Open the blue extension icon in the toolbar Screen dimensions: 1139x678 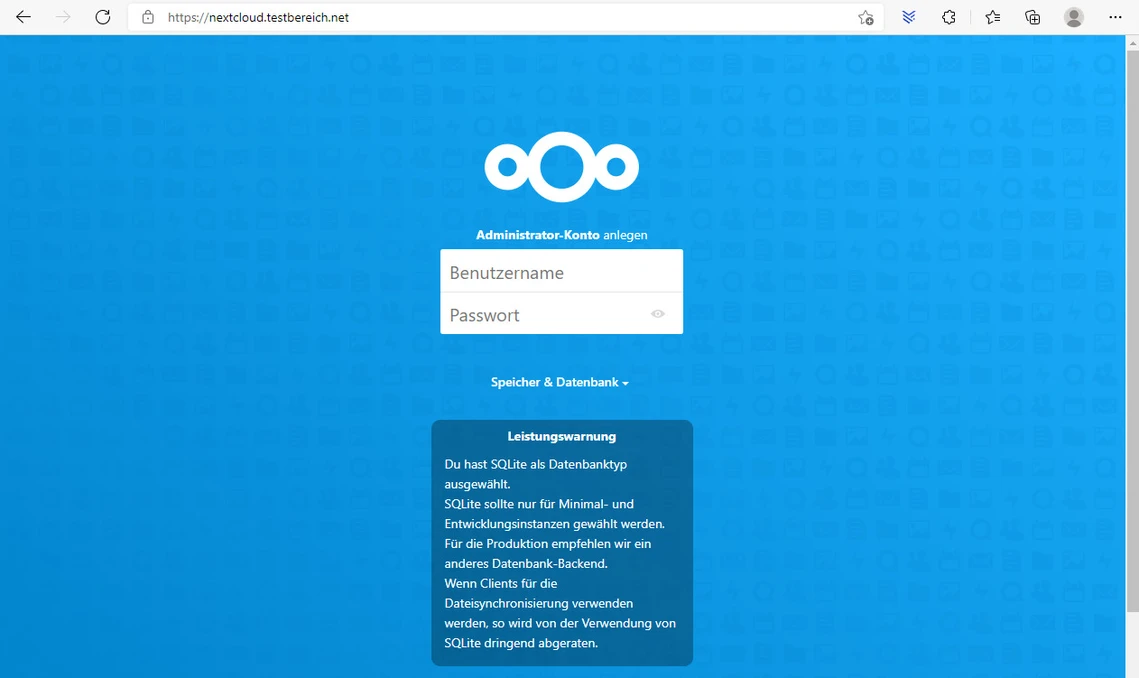[908, 17]
